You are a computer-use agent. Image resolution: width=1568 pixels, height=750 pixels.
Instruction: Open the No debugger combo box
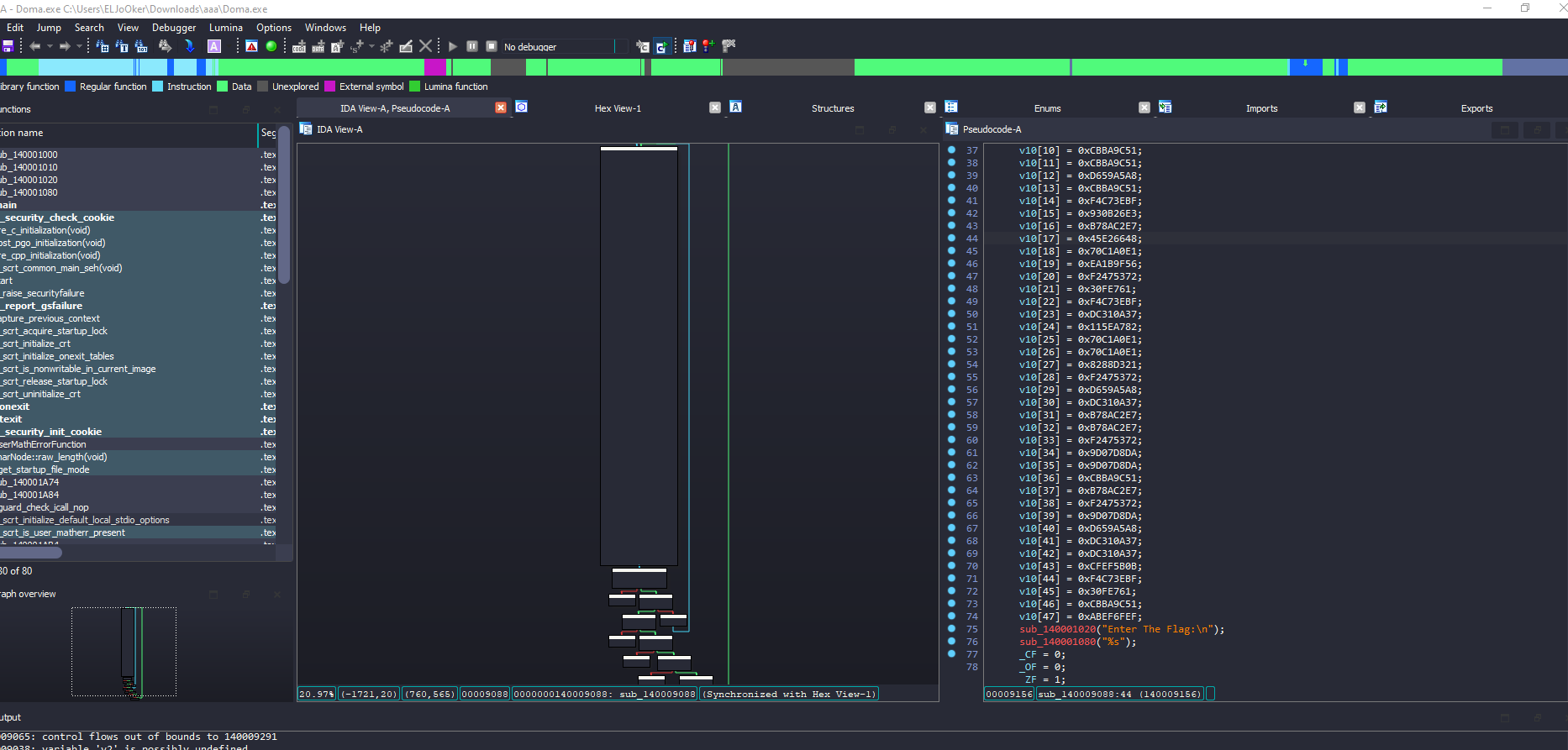click(x=559, y=47)
